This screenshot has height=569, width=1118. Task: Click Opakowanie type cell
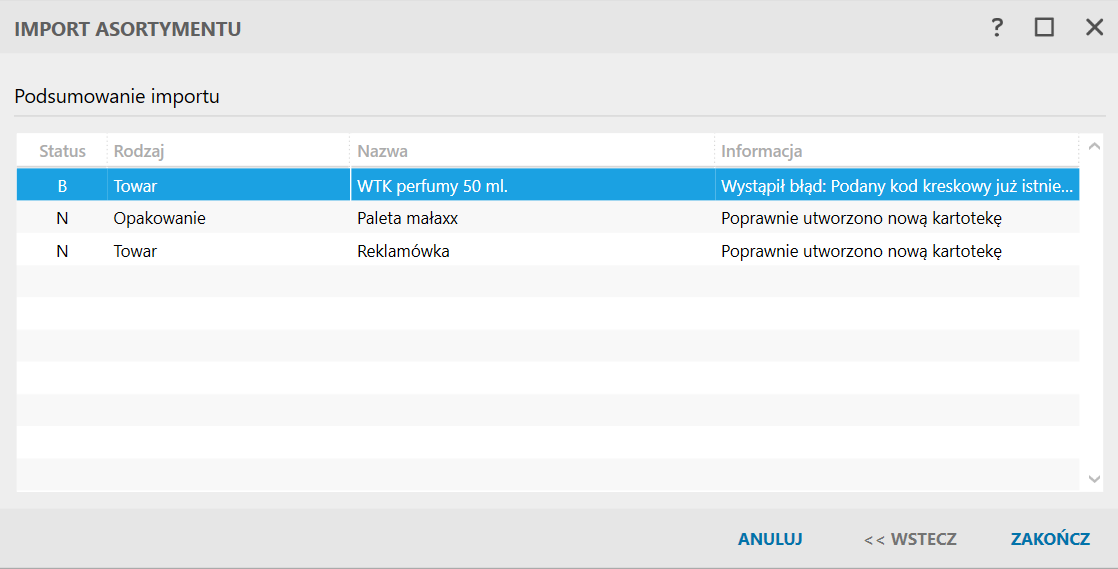(160, 217)
